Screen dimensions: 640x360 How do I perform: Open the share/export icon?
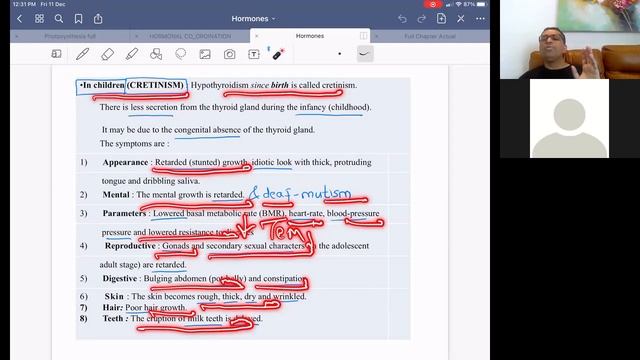[98, 19]
